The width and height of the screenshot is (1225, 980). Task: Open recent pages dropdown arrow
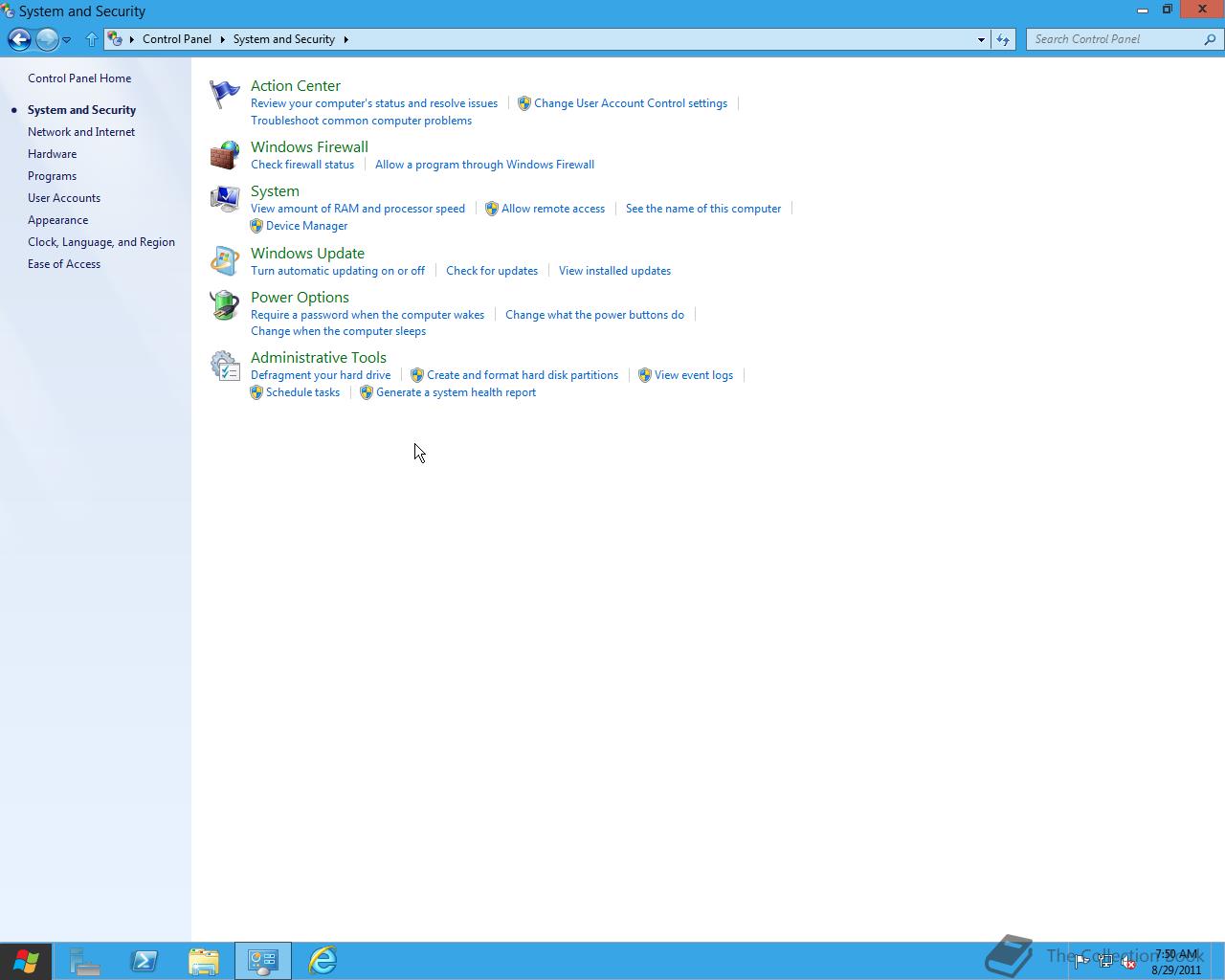[66, 39]
